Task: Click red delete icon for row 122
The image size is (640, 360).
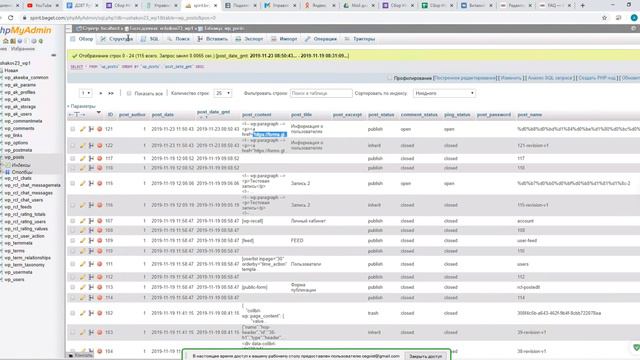Action: point(100,145)
